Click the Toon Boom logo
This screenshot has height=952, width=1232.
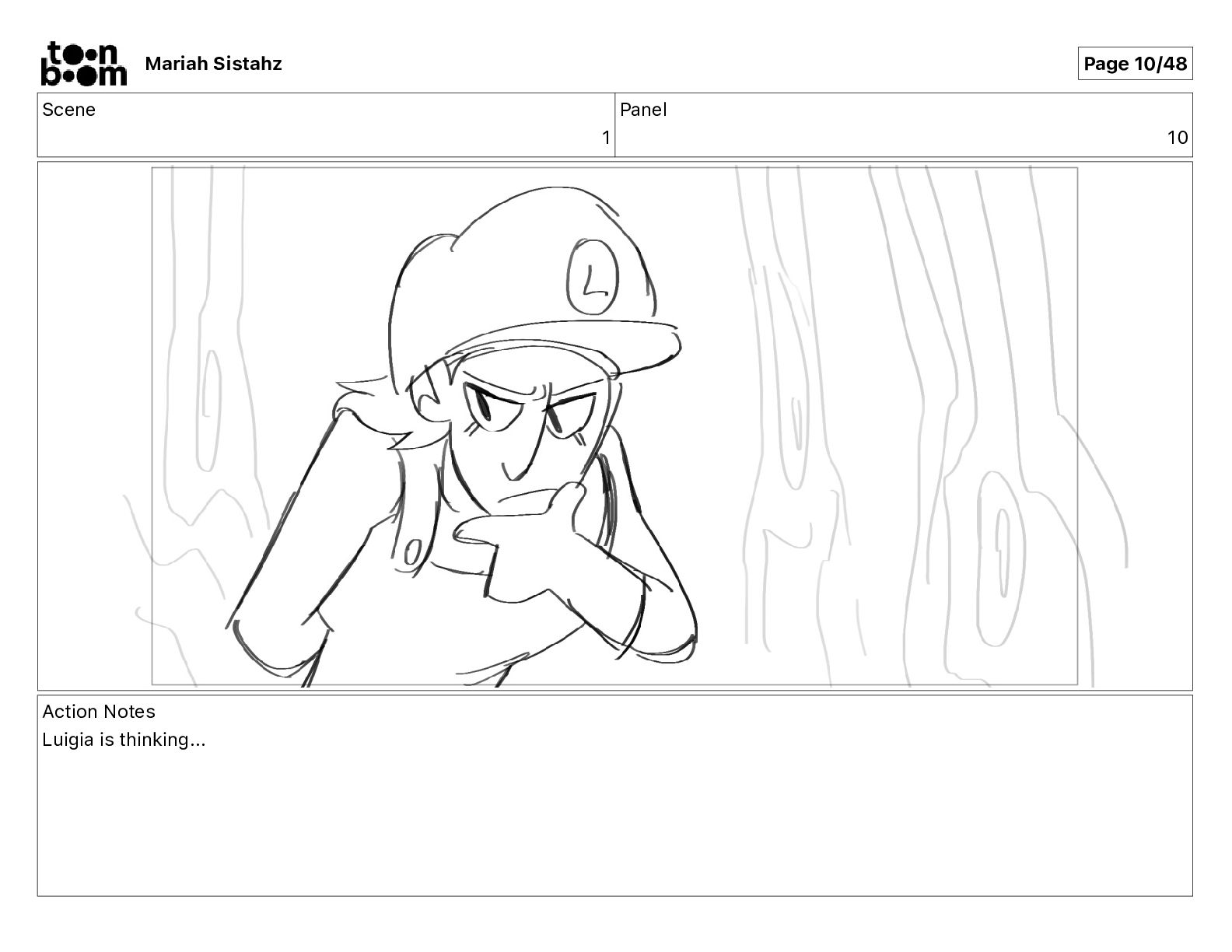pyautogui.click(x=83, y=63)
